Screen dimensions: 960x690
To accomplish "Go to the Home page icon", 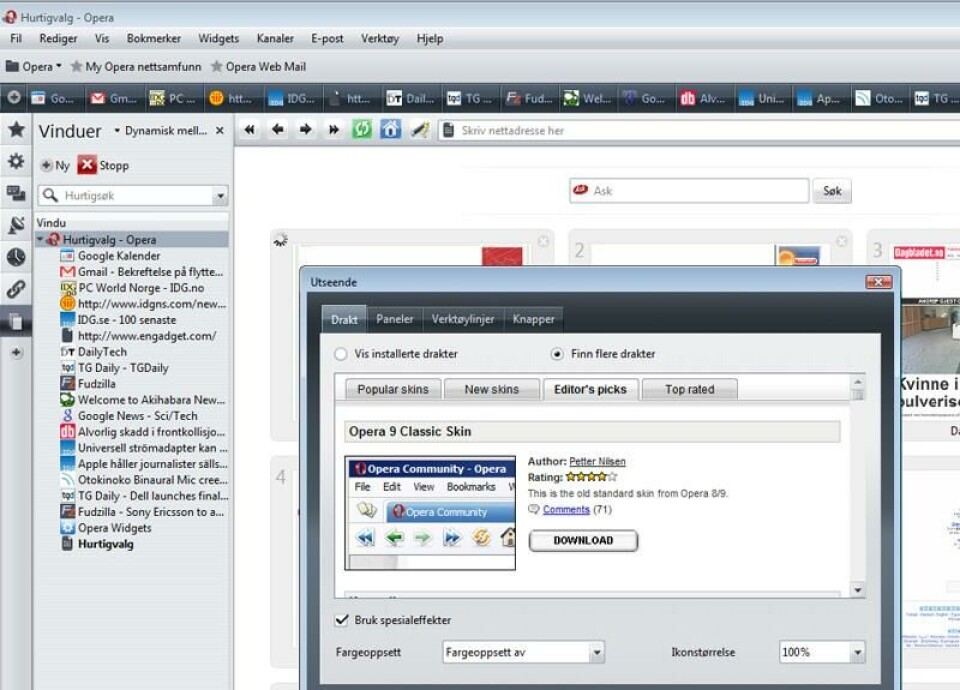I will coord(390,130).
